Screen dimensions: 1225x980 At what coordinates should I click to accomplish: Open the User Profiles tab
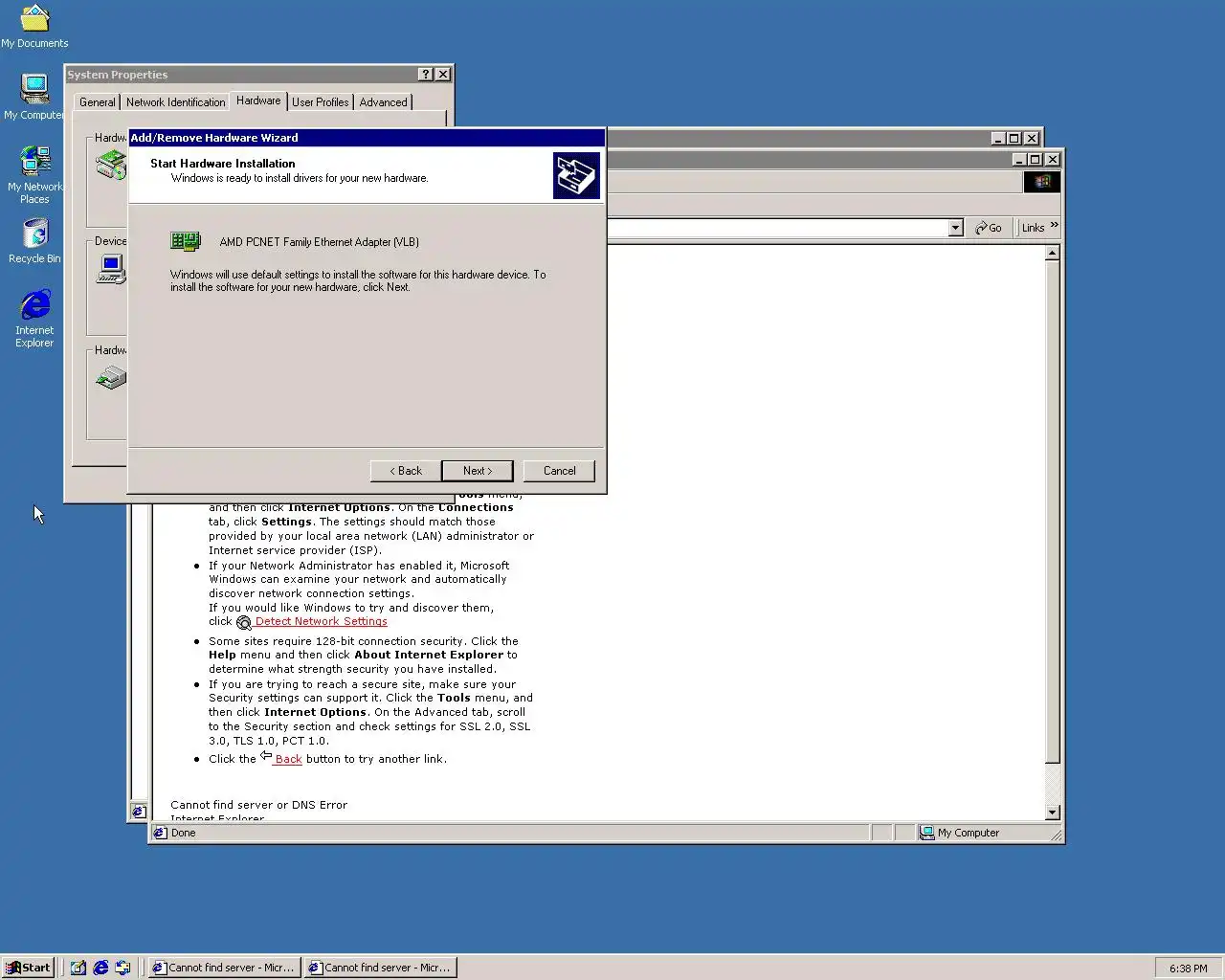[320, 102]
